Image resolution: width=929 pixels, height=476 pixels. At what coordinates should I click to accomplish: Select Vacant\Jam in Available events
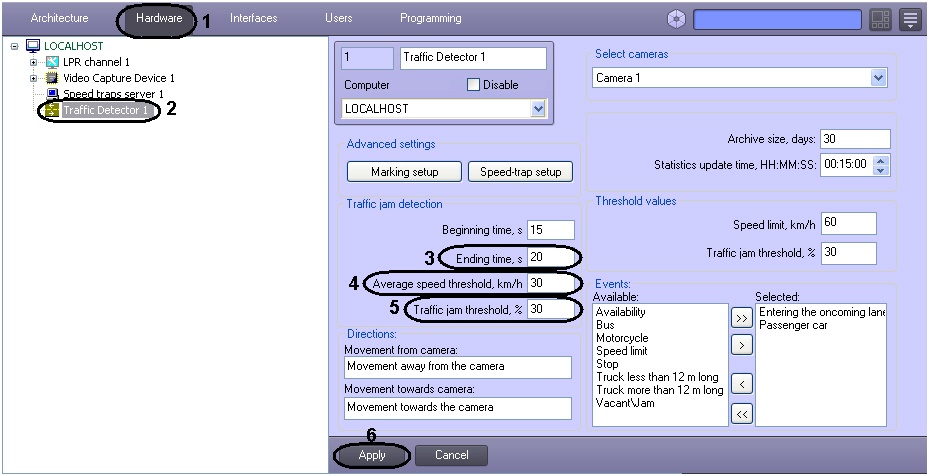(x=625, y=403)
